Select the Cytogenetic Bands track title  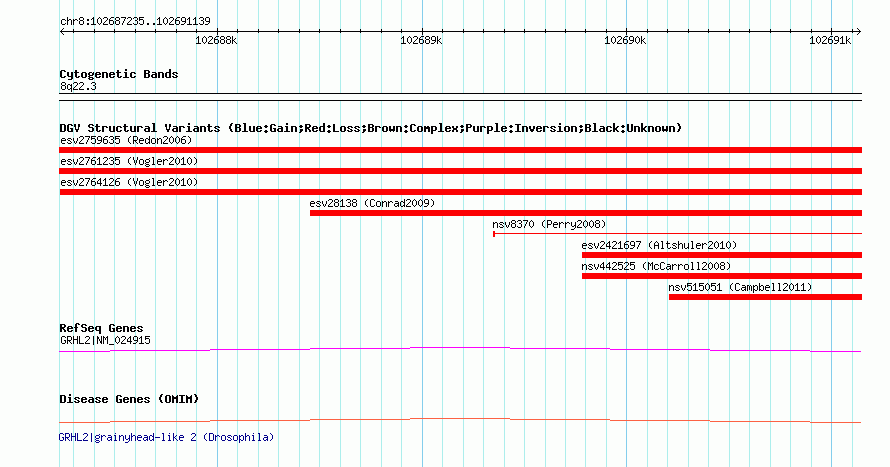[119, 74]
